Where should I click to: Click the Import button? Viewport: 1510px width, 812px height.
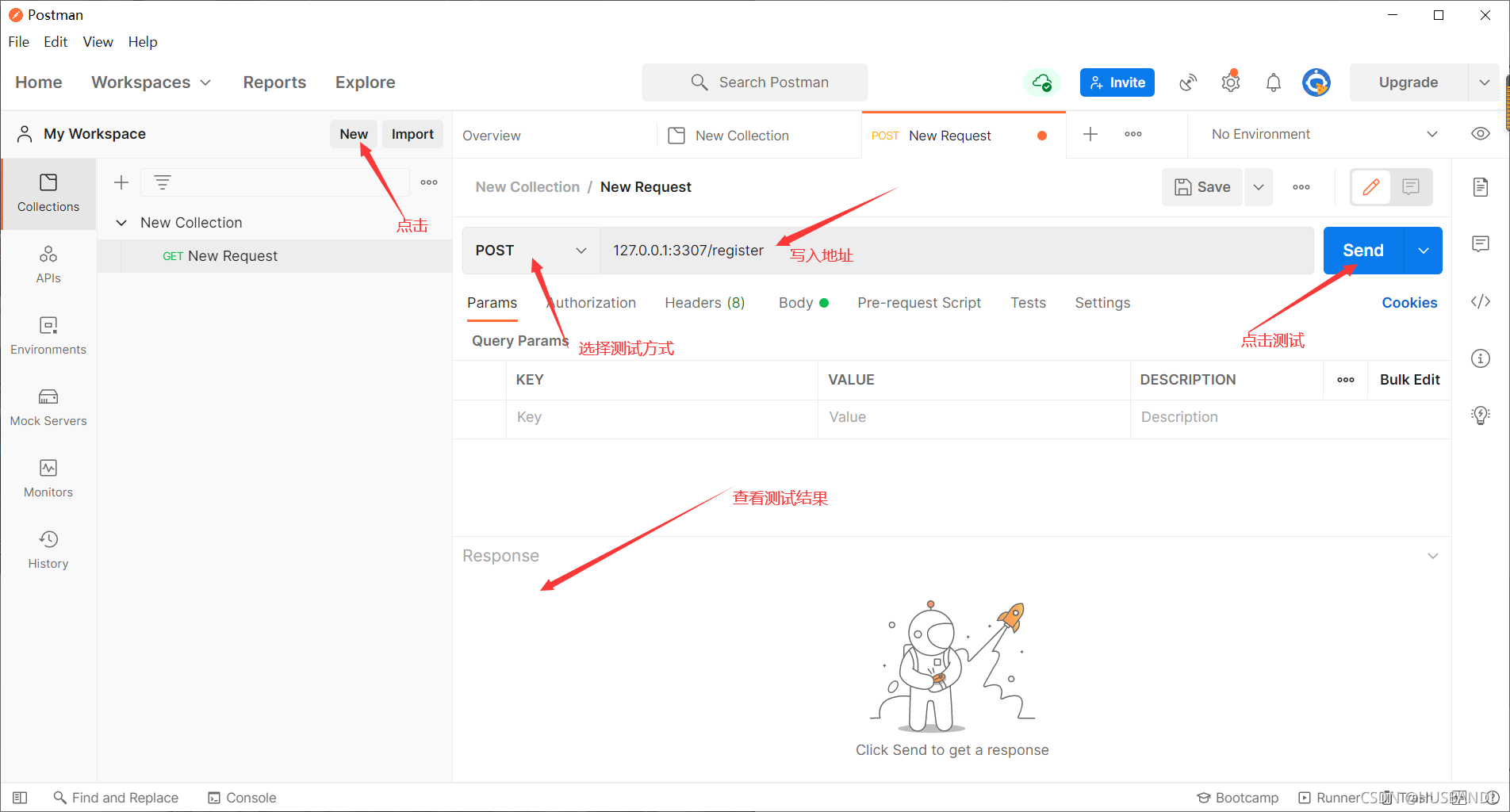pyautogui.click(x=412, y=134)
